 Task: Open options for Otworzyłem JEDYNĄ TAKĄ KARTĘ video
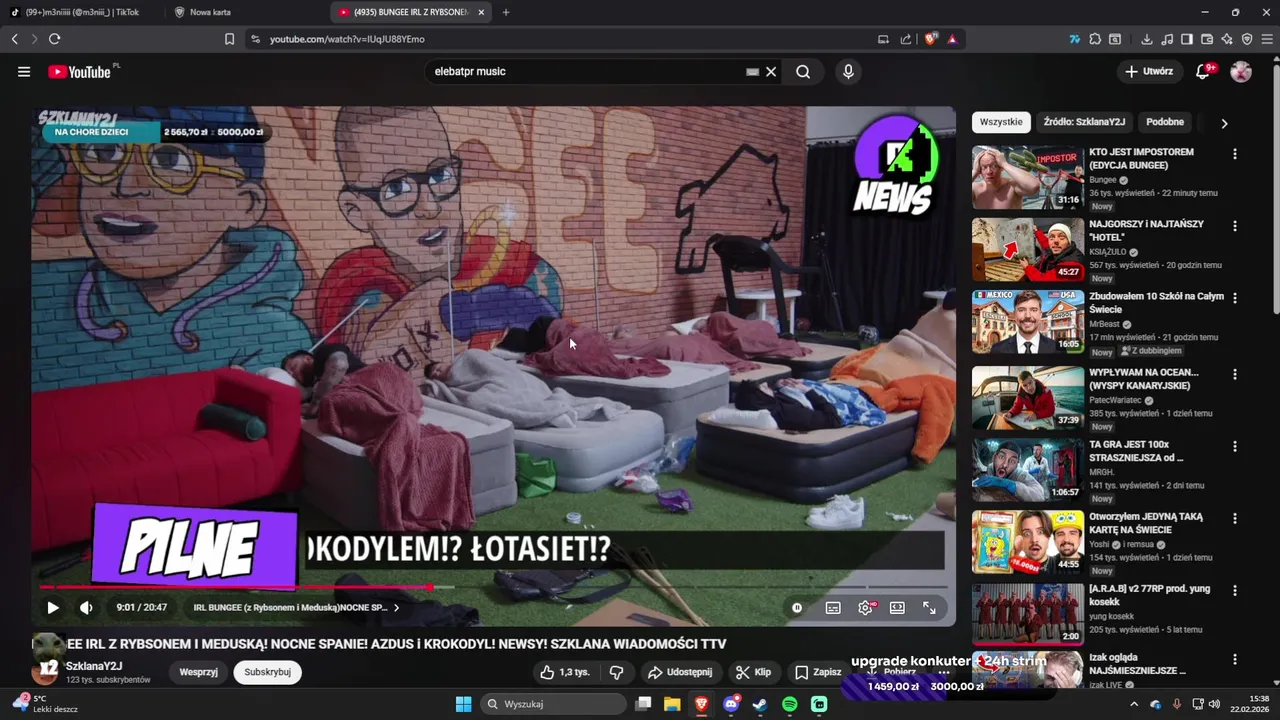[1235, 518]
